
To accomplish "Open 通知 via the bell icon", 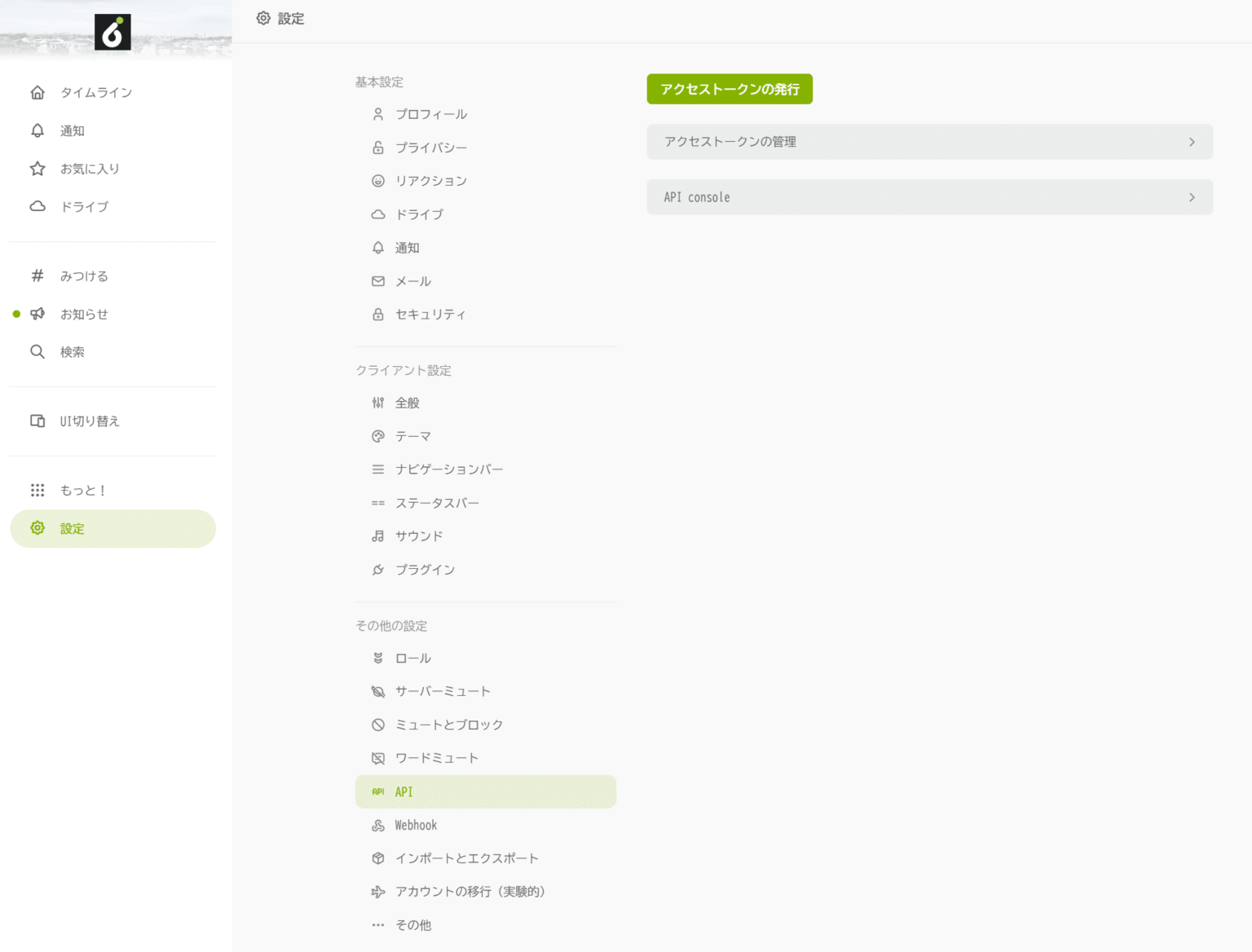I will point(37,130).
